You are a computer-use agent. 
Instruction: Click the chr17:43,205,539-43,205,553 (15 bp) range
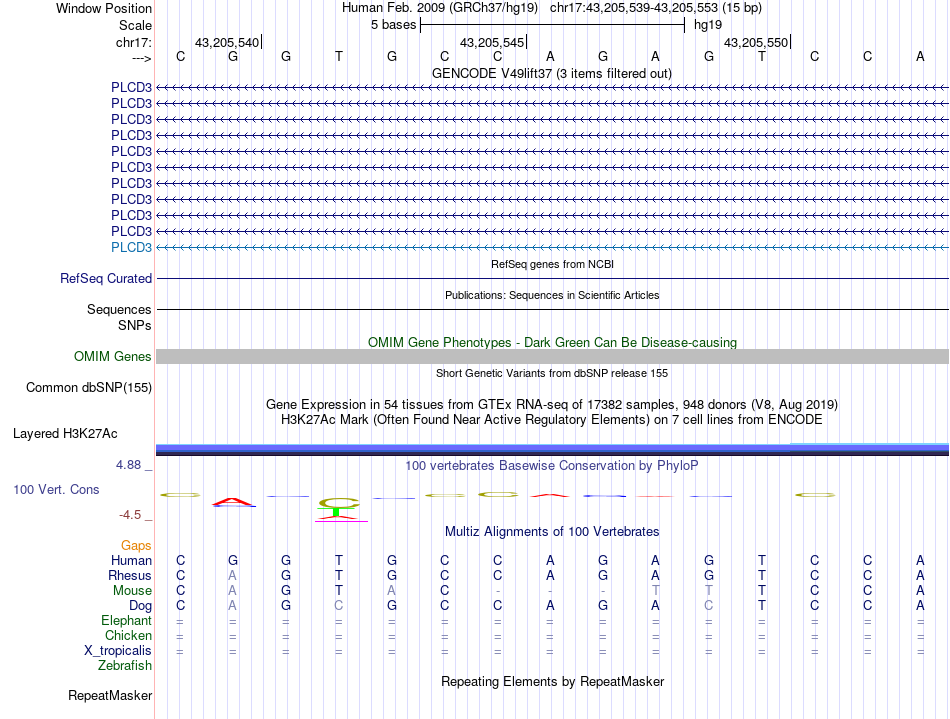(x=656, y=8)
